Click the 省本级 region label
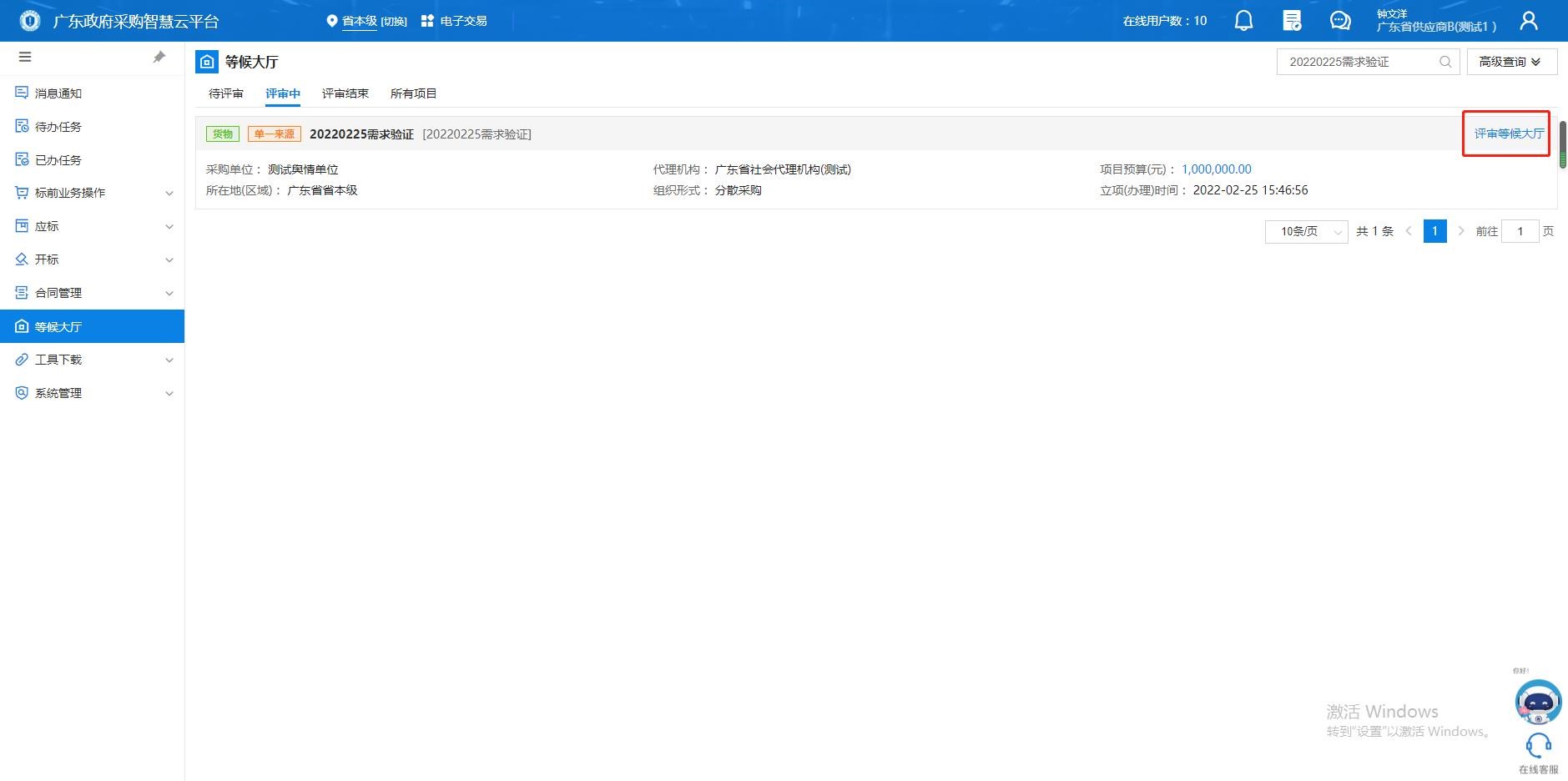1568x781 pixels. point(360,21)
